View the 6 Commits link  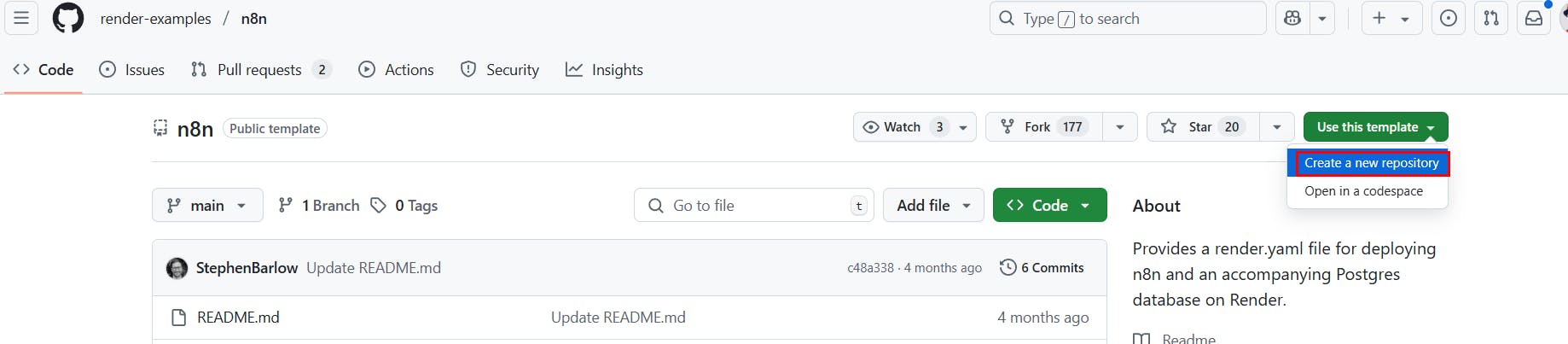click(1052, 268)
